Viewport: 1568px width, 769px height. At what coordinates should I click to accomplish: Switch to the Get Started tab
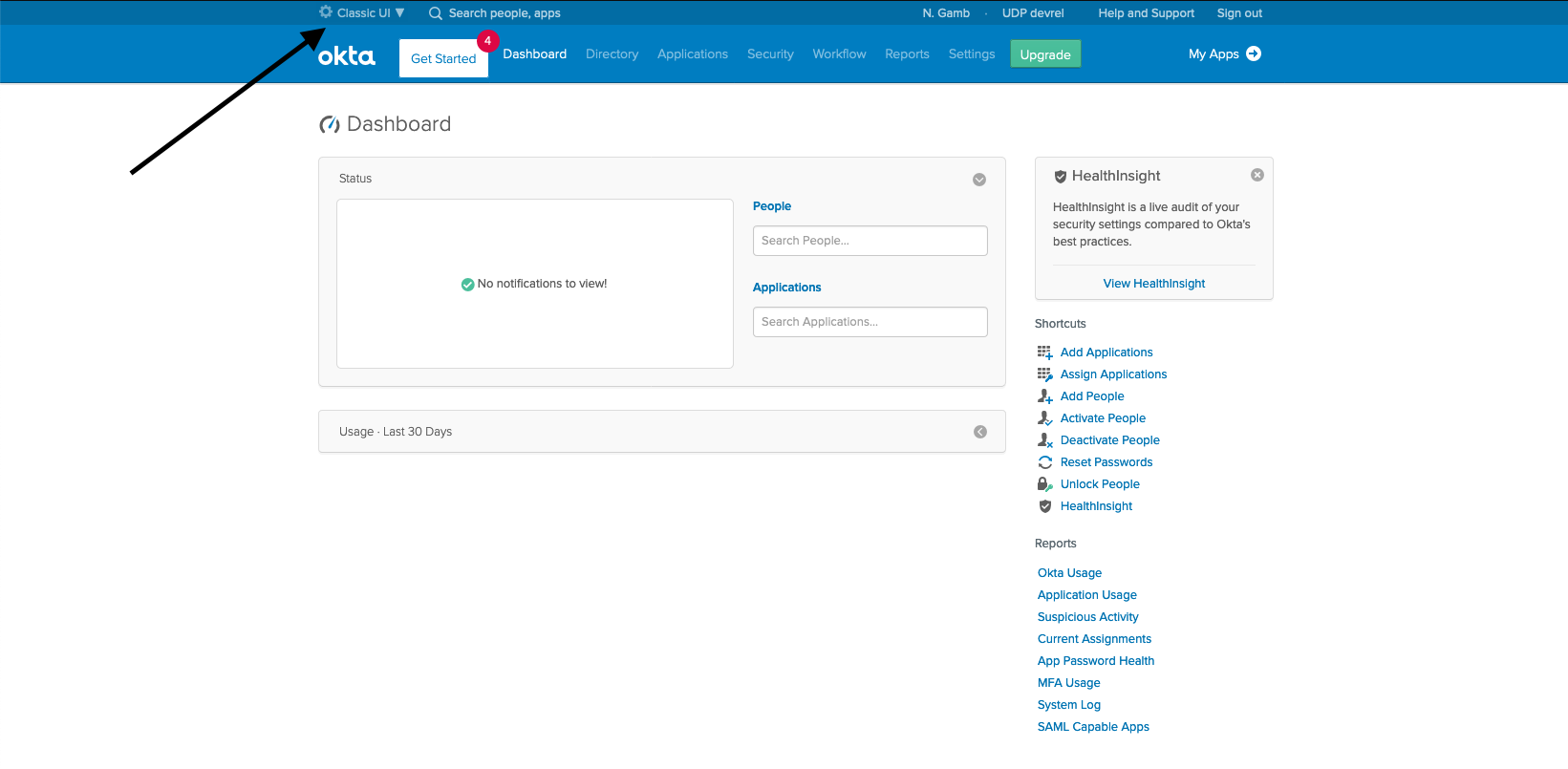pos(443,58)
